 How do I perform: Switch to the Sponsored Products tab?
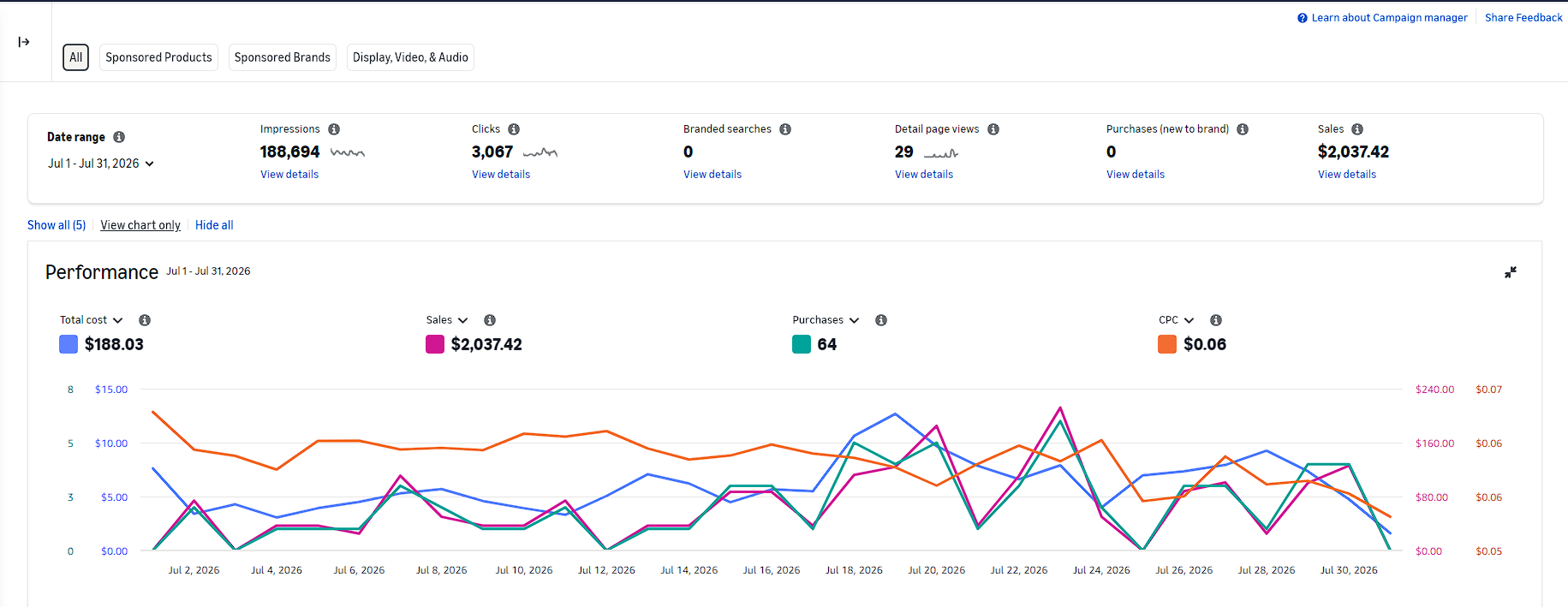158,57
